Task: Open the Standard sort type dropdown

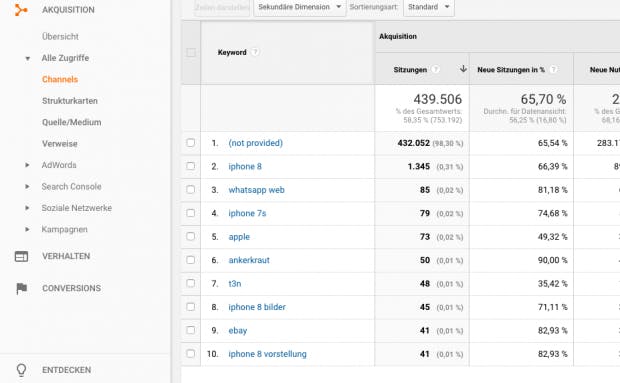Action: (x=429, y=8)
